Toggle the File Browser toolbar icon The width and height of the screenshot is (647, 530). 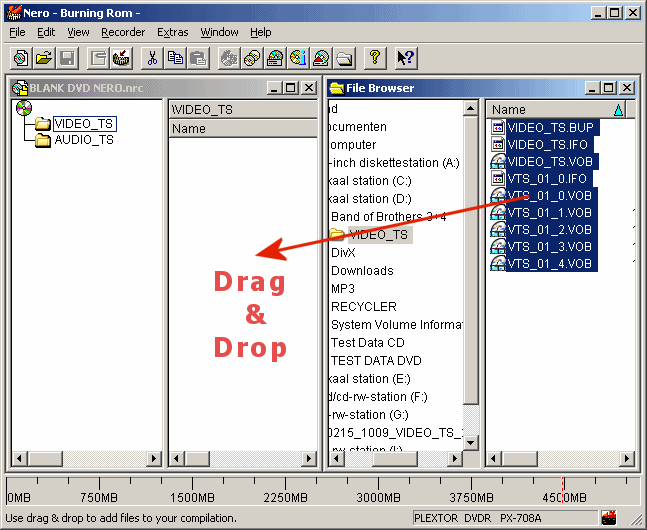(345, 58)
